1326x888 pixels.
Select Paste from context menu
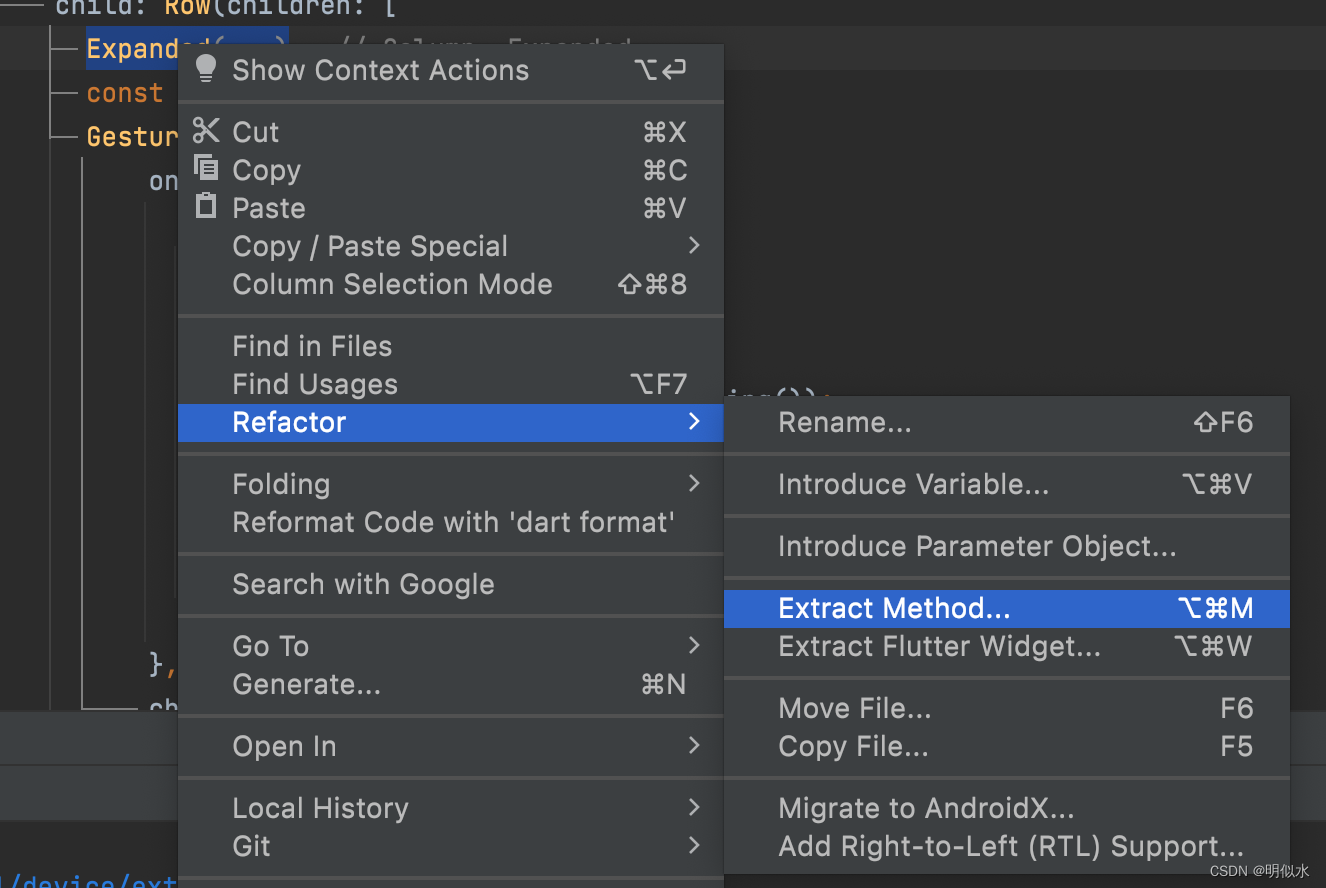pos(450,208)
